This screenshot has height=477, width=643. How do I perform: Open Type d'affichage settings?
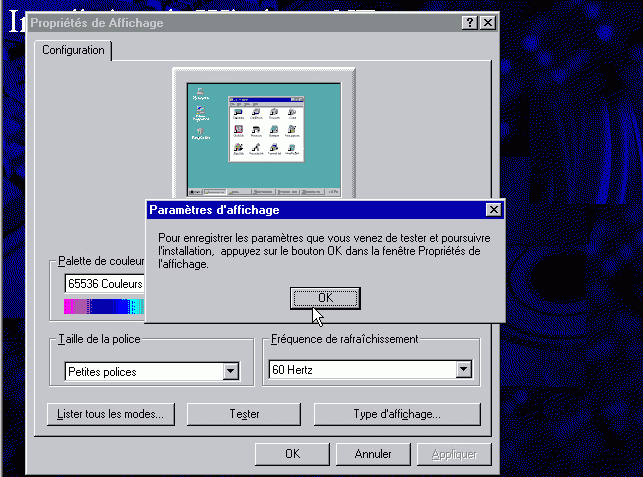pyautogui.click(x=397, y=414)
